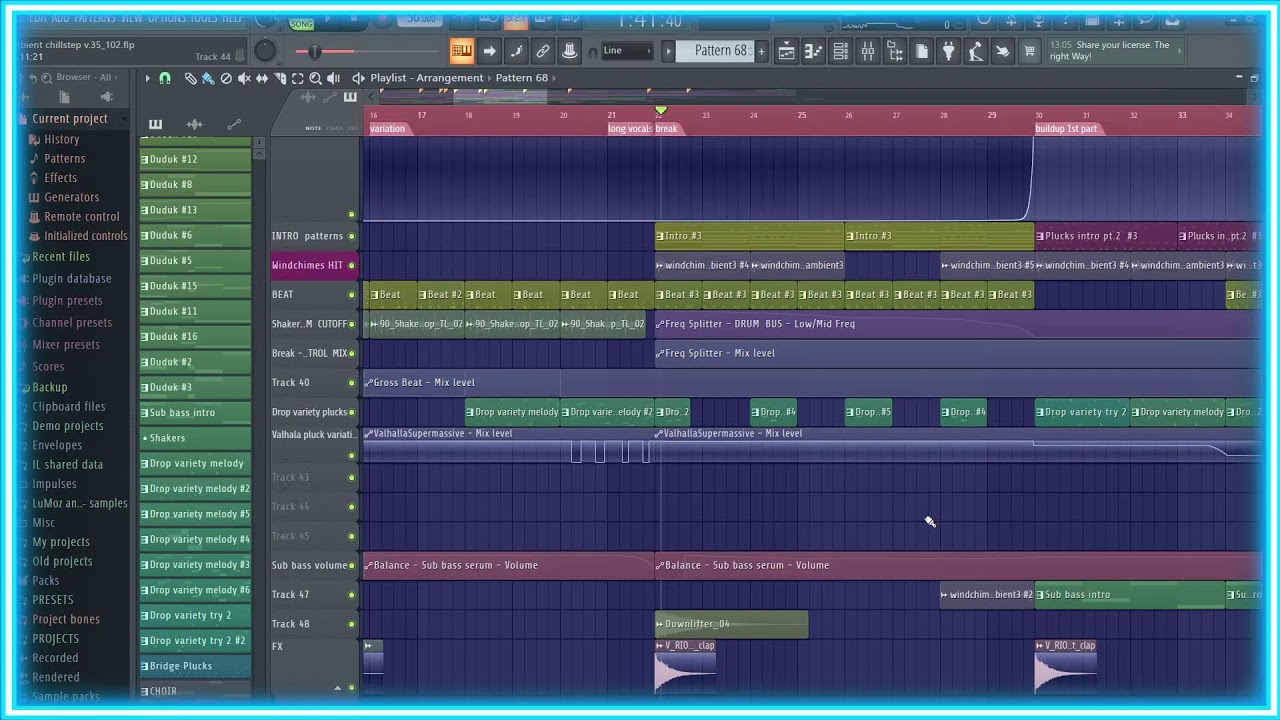The image size is (1280, 720).
Task: Expand the Packs folder in browser
Action: click(x=45, y=581)
